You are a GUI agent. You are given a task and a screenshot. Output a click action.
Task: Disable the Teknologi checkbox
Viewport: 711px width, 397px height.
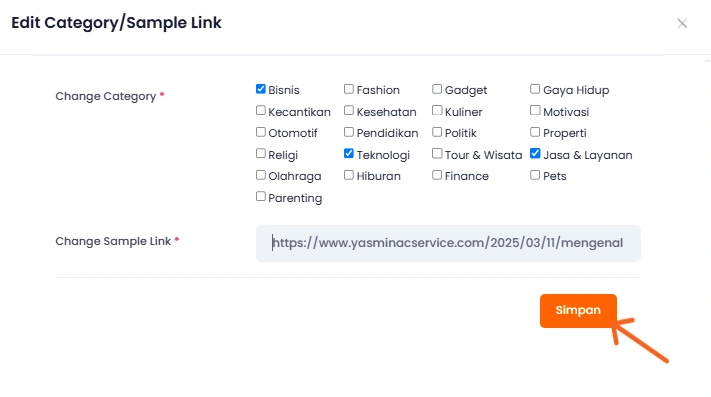(349, 153)
